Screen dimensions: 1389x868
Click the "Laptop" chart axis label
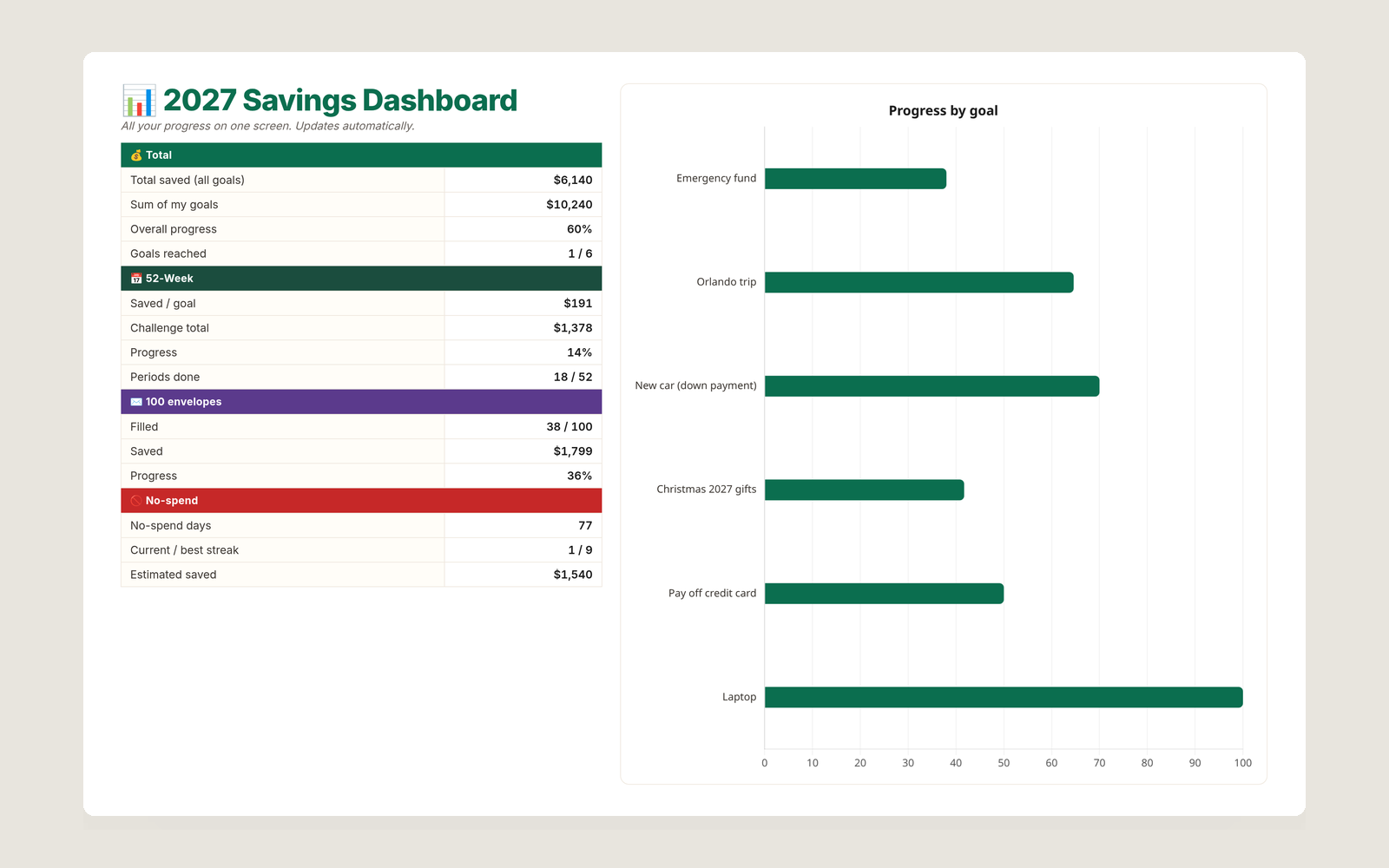[x=740, y=697]
